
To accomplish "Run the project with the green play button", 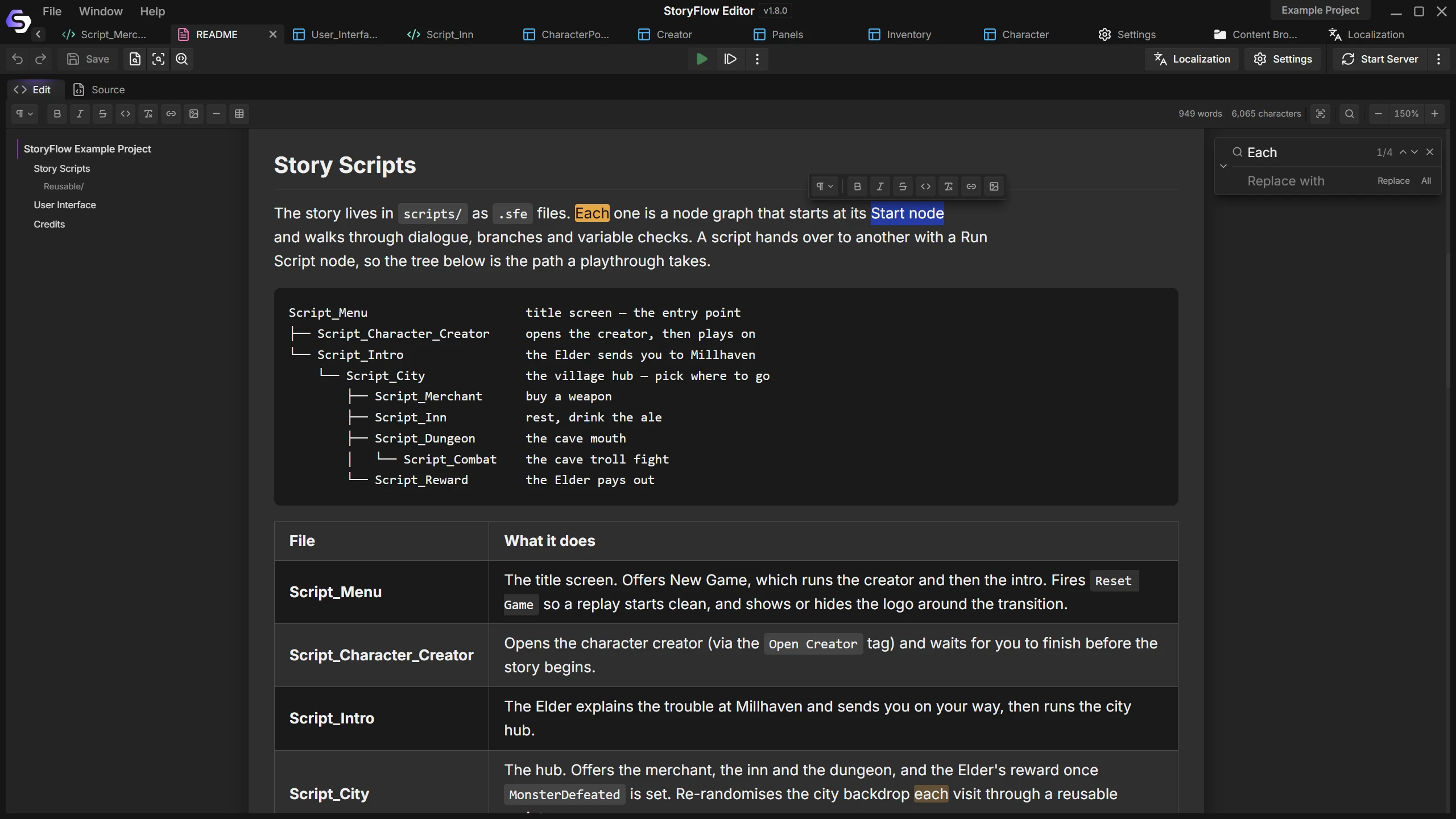I will pos(702,59).
